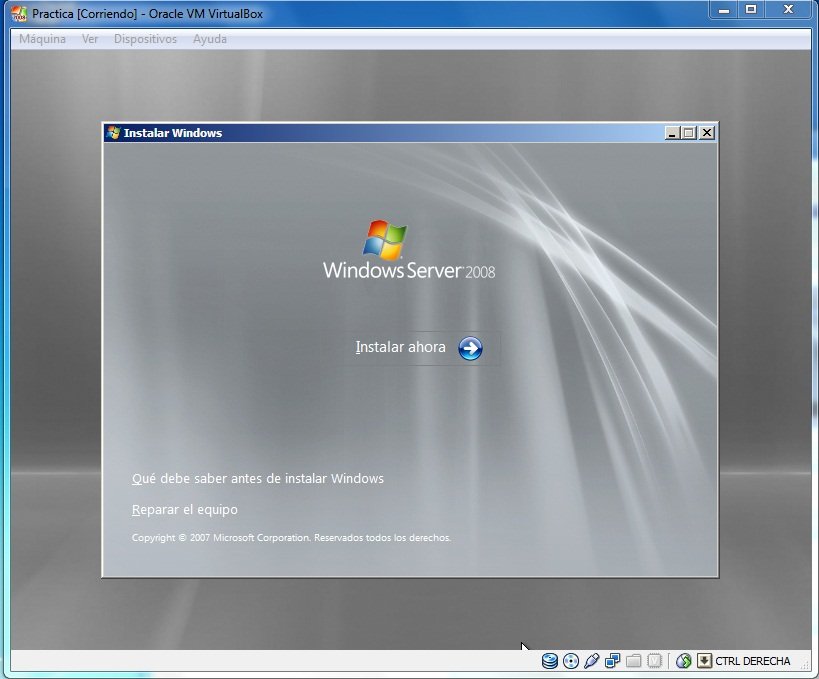The width and height of the screenshot is (819, 679).
Task: Click the virtualization (V chip) status icon
Action: [654, 661]
